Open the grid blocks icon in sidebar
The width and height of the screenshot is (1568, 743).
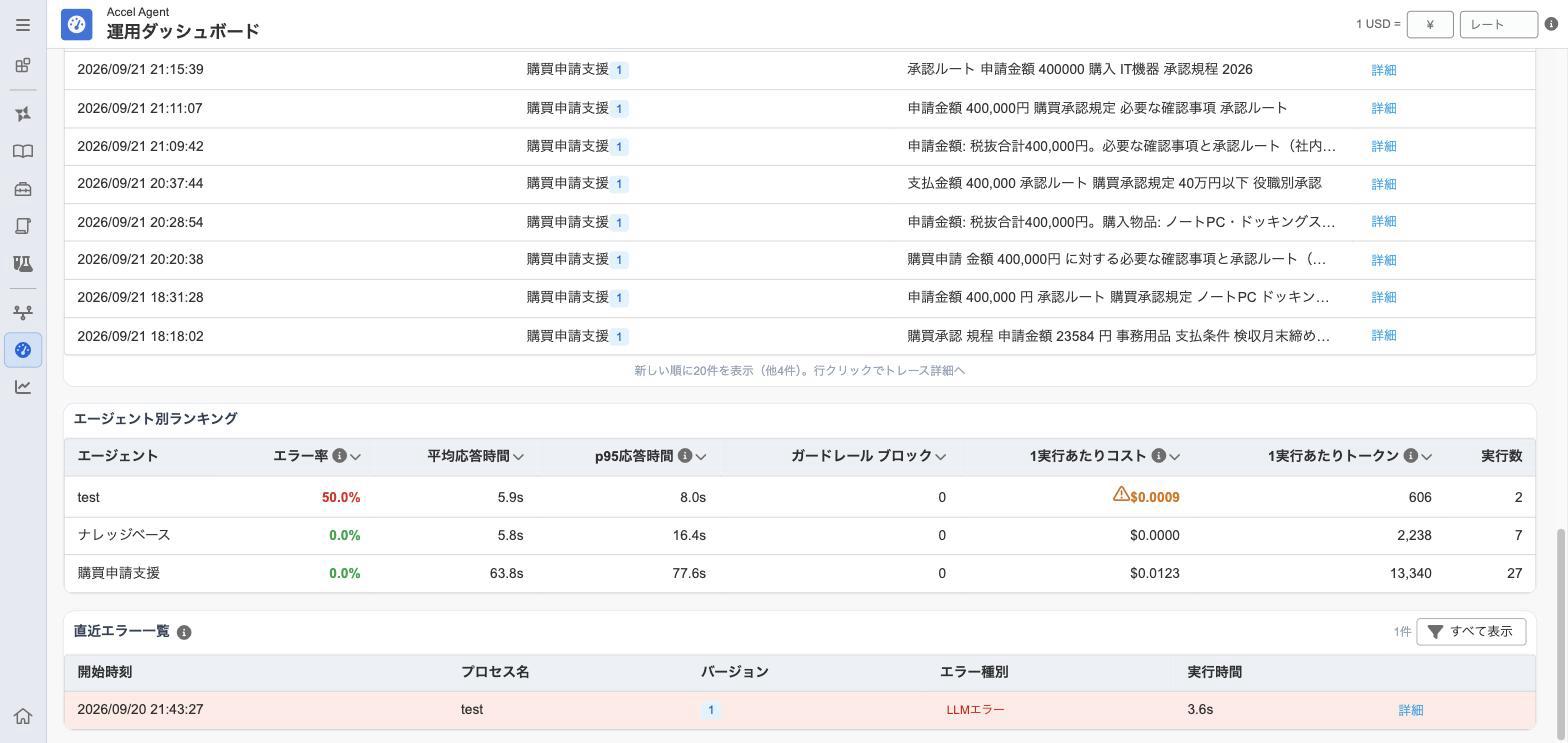pyautogui.click(x=23, y=66)
